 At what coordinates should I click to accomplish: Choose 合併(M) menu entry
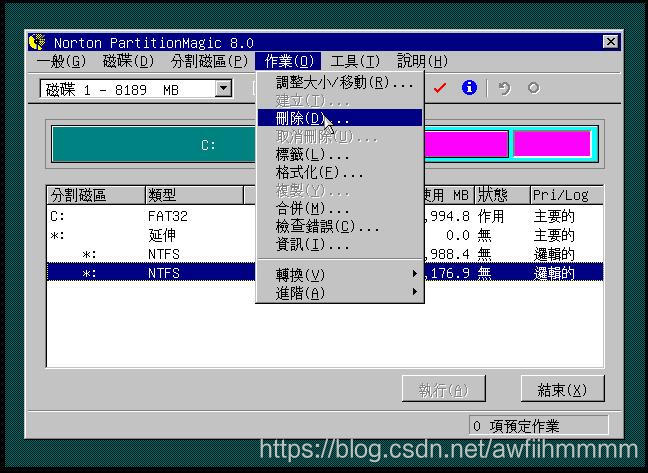pos(340,208)
